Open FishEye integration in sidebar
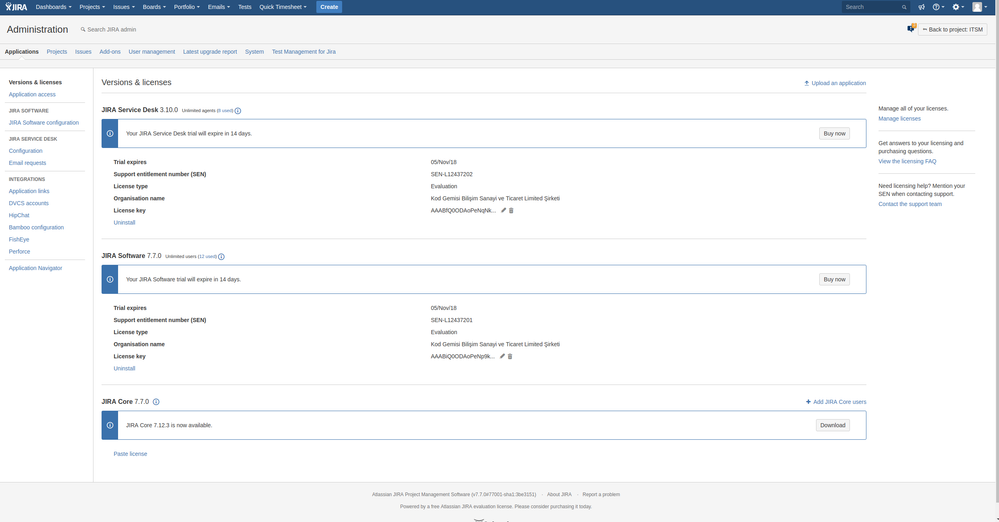 (19, 240)
